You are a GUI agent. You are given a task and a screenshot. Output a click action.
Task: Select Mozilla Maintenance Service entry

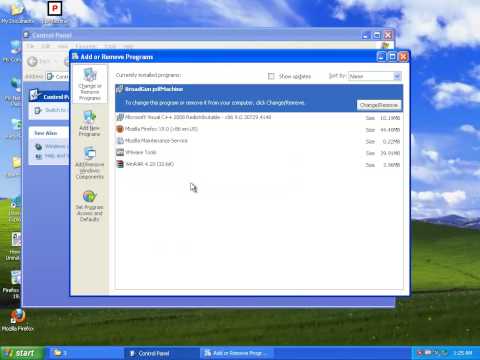259,141
